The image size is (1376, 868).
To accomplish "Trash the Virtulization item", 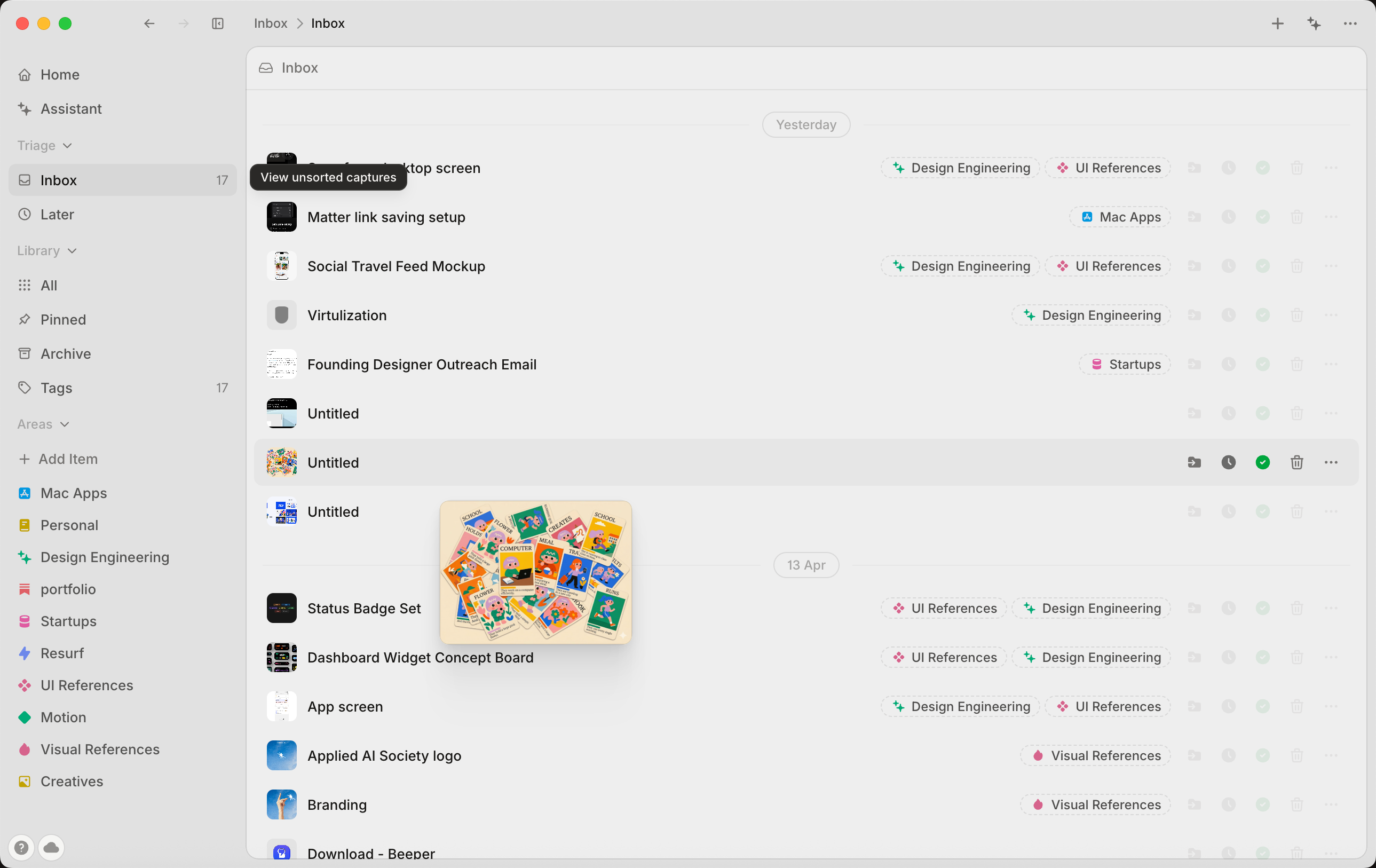I will click(1296, 315).
